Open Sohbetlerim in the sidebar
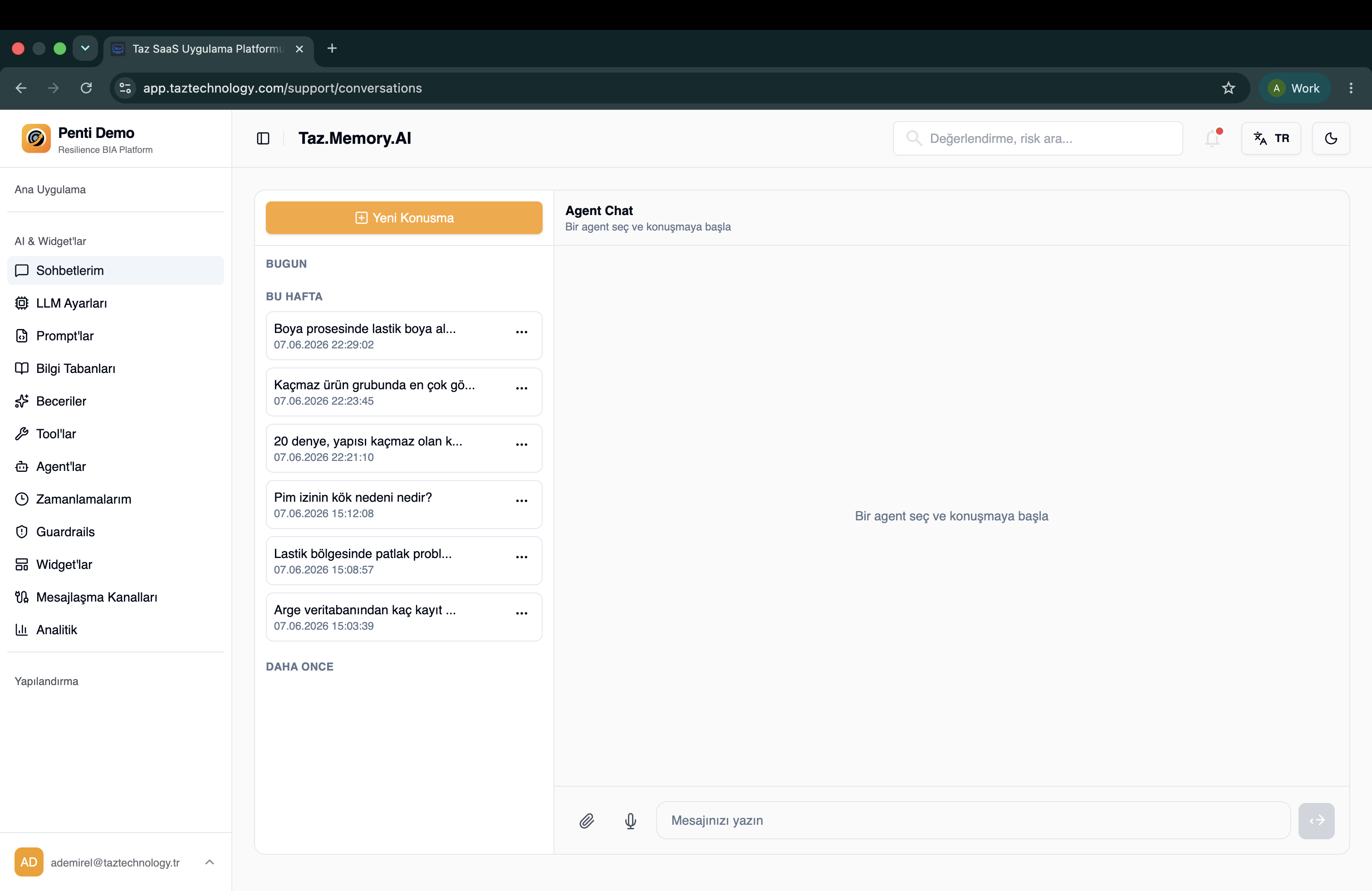This screenshot has height=891, width=1372. (x=116, y=270)
